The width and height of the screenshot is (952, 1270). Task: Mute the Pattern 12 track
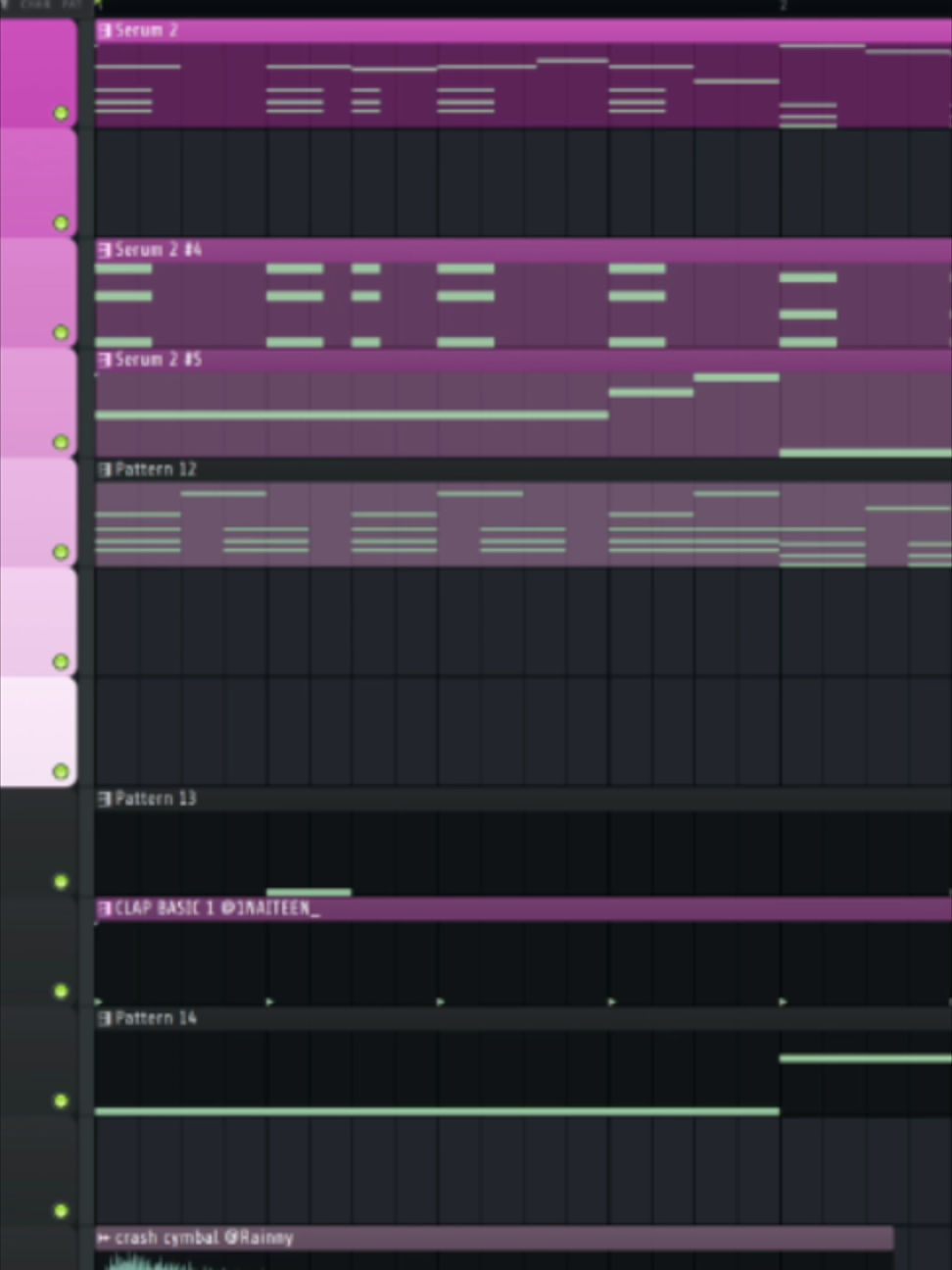tap(61, 553)
